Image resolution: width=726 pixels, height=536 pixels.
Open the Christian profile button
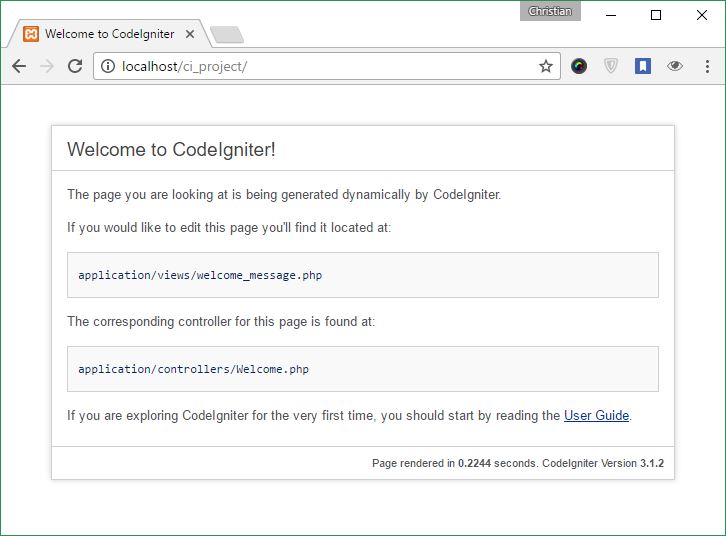550,11
